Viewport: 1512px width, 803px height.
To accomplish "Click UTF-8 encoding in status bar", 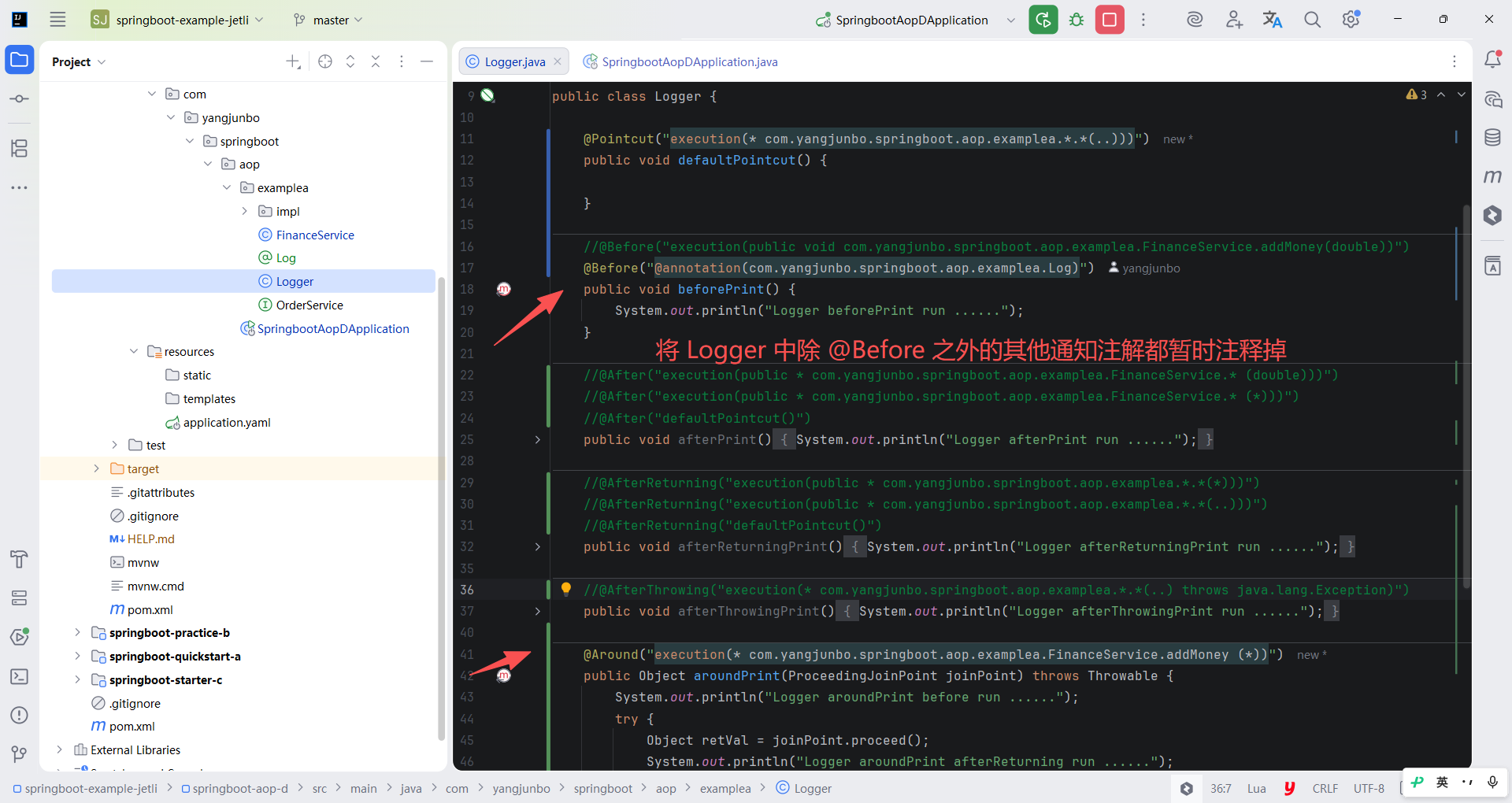I will [1369, 788].
